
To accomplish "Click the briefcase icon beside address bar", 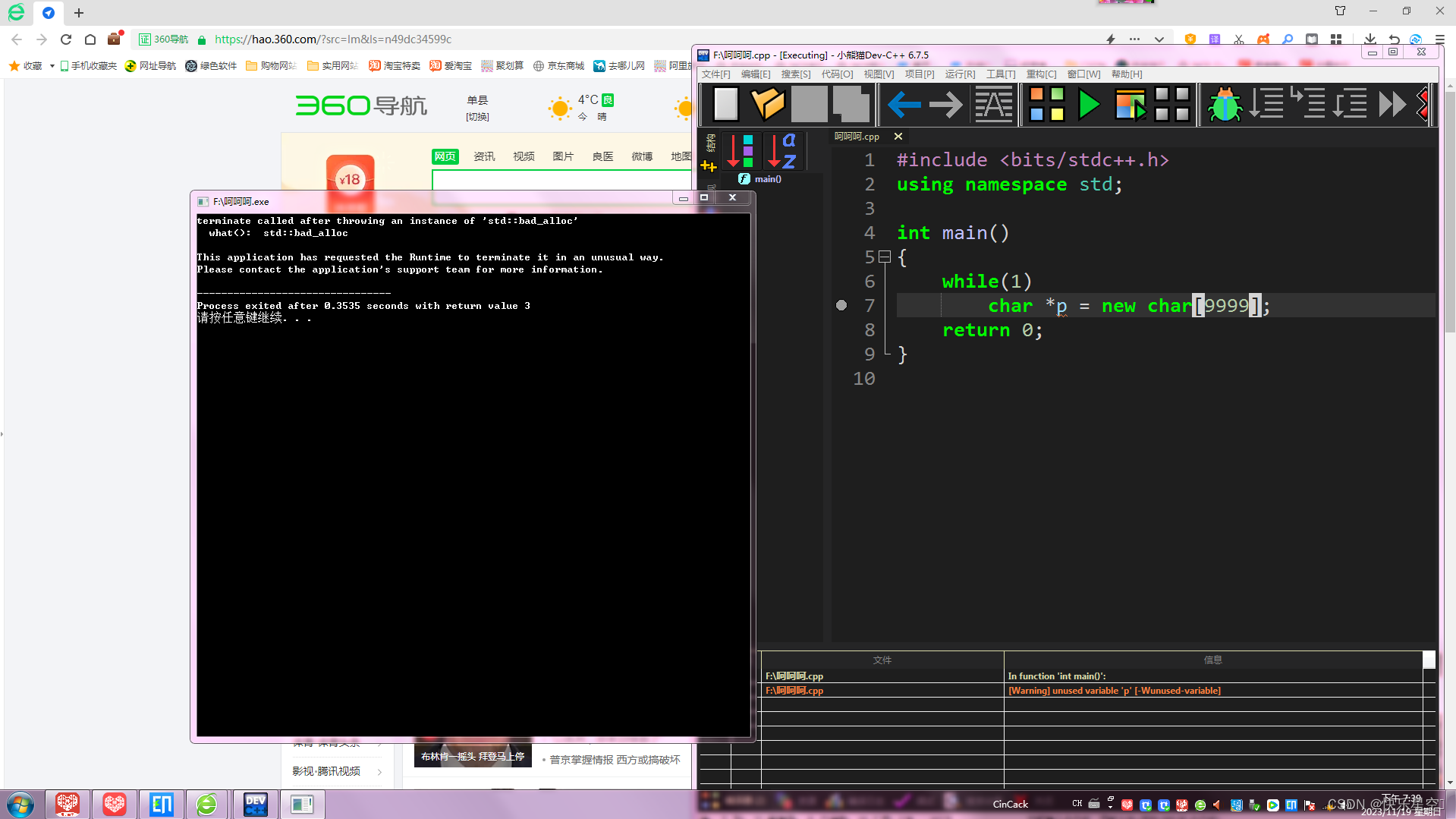I will pos(115,39).
